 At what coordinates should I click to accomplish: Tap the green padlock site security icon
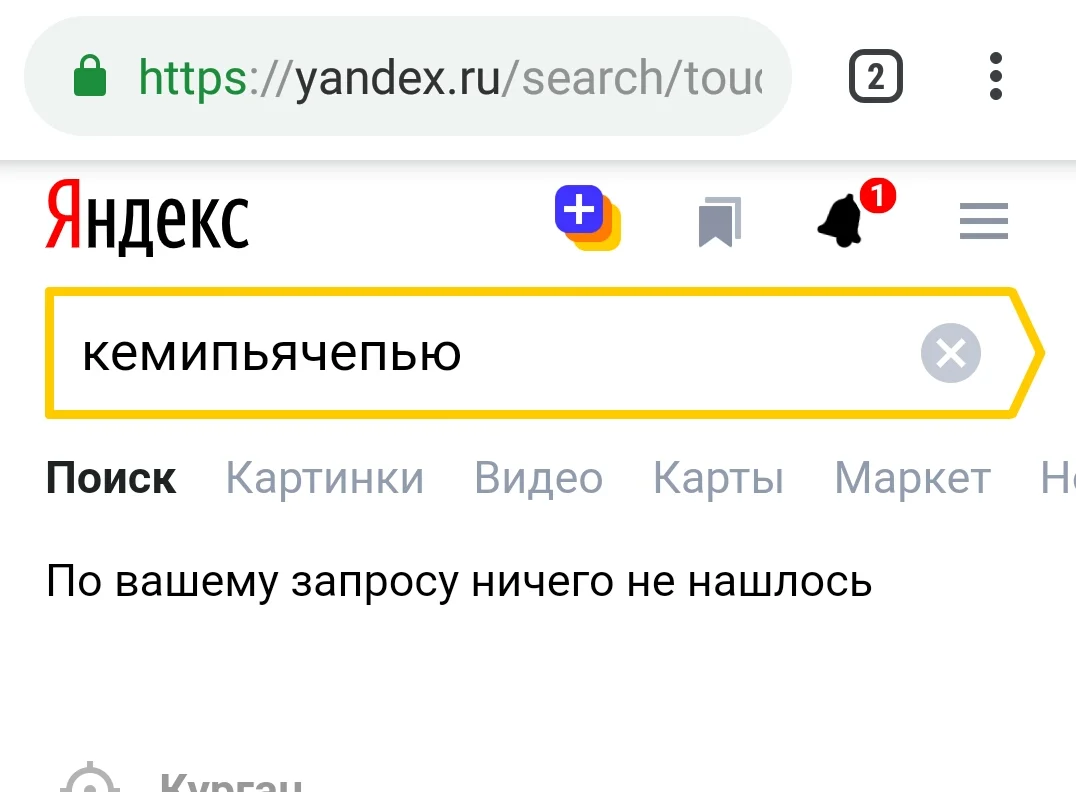[91, 76]
